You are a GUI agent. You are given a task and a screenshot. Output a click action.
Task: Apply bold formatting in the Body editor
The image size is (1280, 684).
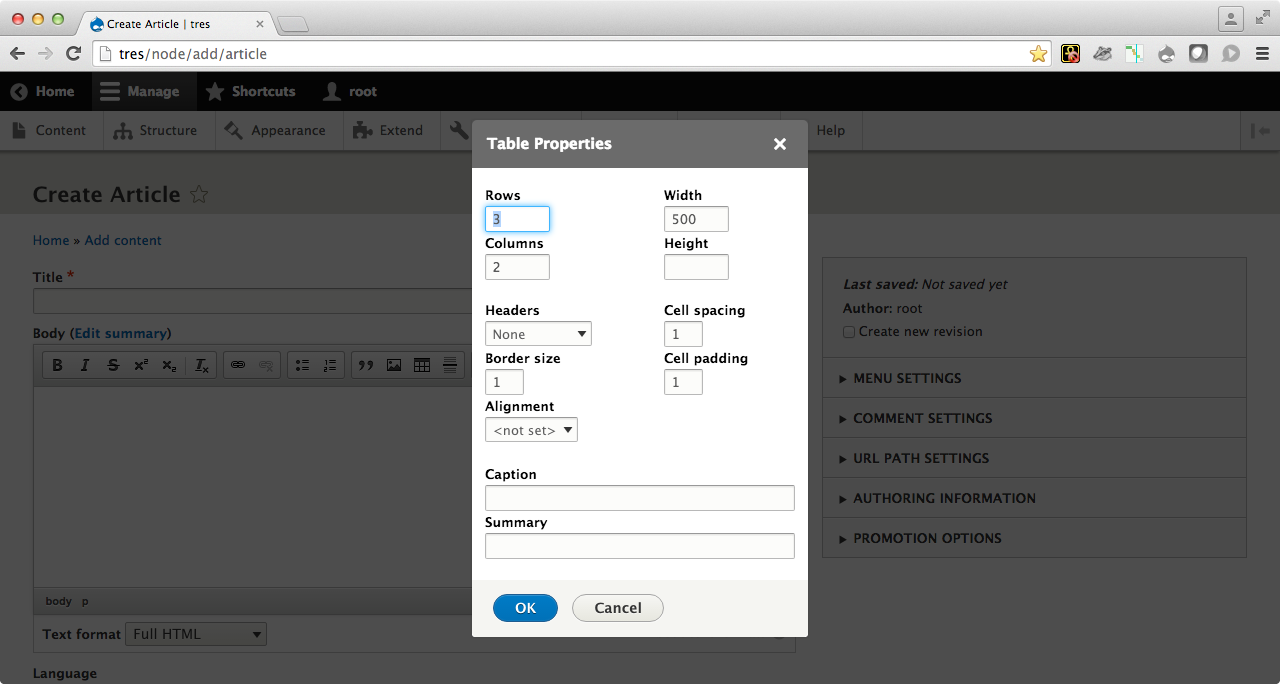[x=57, y=364]
